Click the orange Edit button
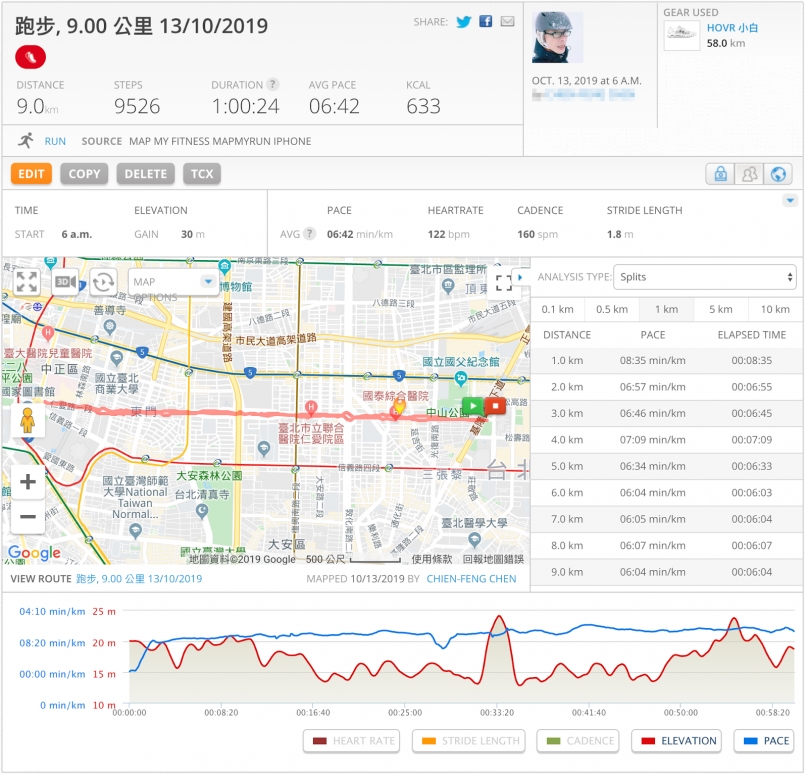Viewport: 805px width, 774px height. 31,174
